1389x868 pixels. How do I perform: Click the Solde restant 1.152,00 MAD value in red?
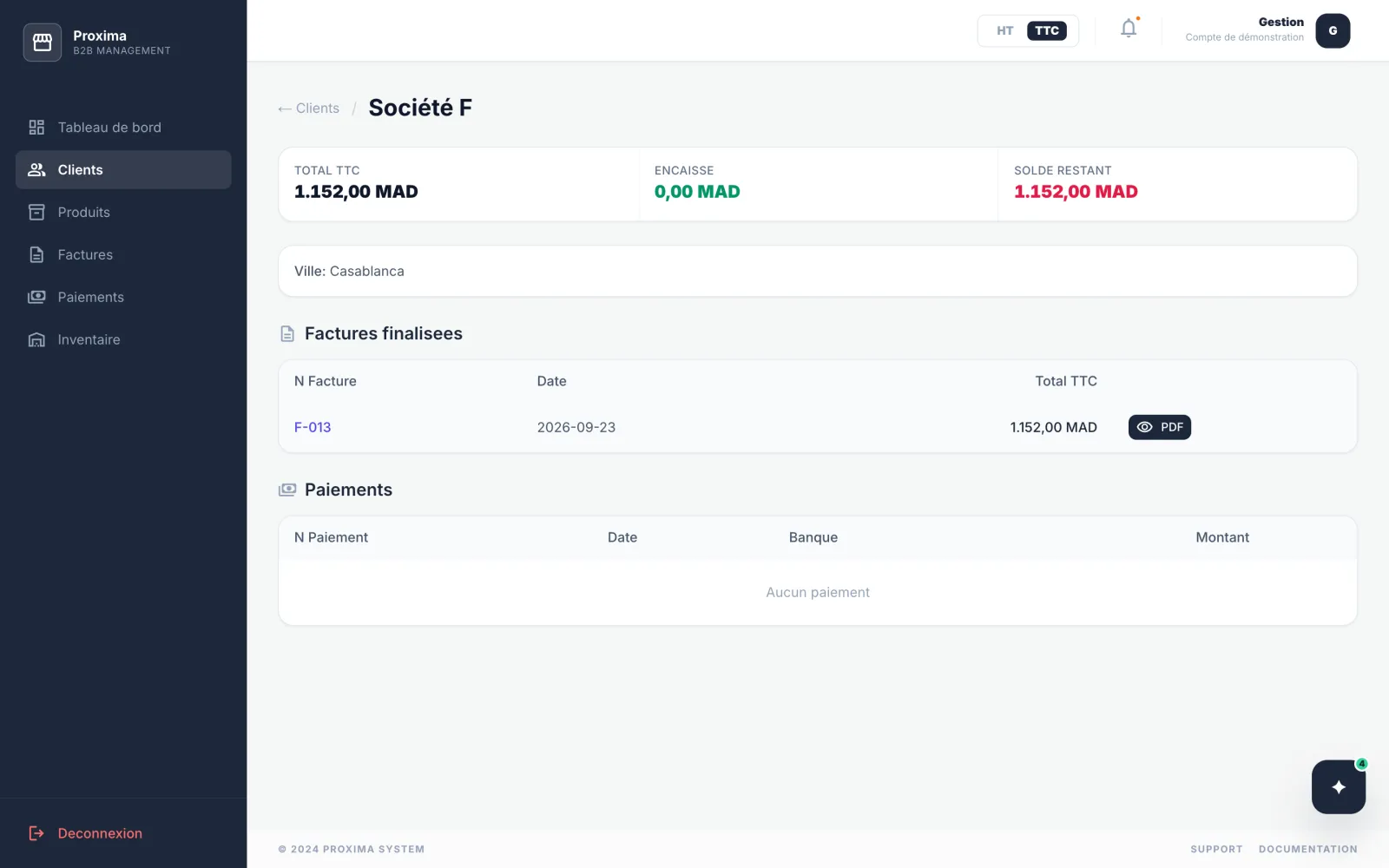[x=1076, y=192]
